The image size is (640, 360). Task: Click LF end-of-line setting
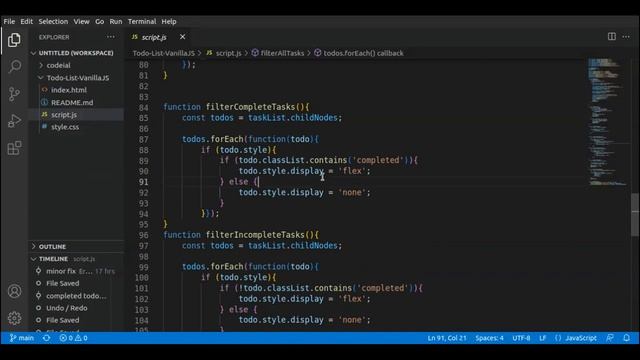[542, 338]
